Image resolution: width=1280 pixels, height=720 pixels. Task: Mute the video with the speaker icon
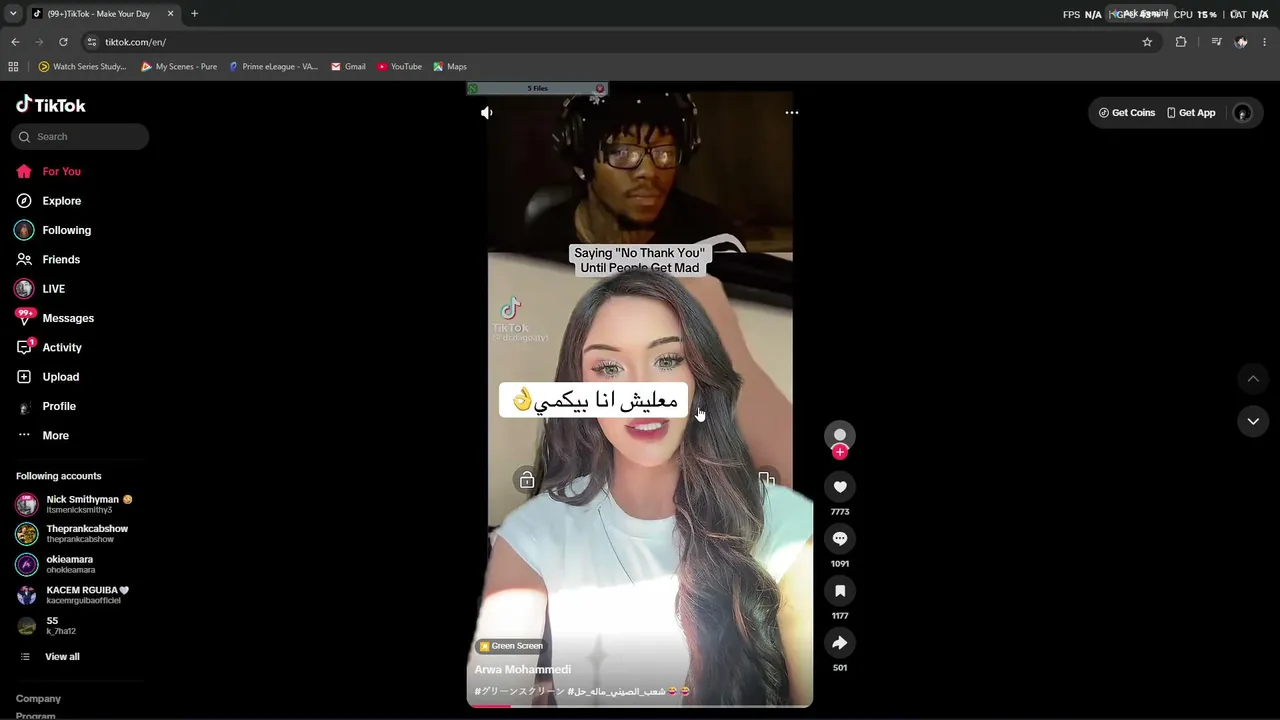[x=487, y=113]
